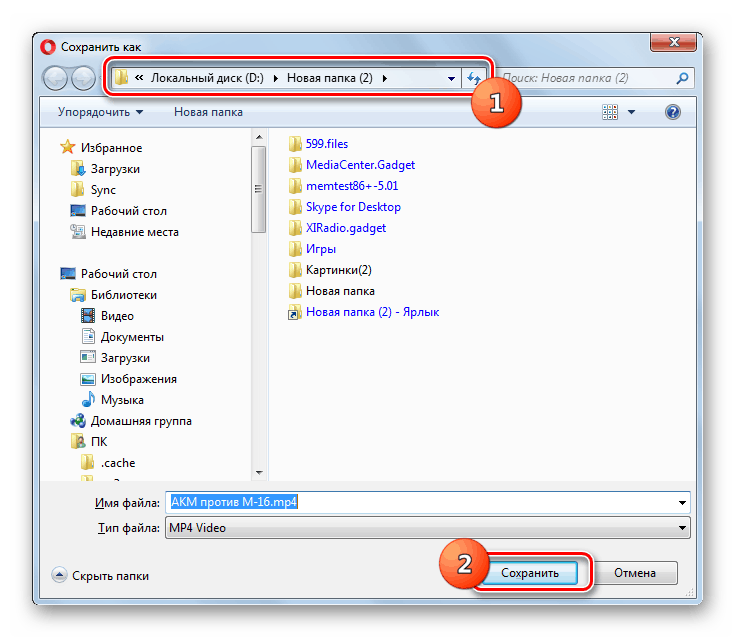This screenshot has width=736, height=638.
Task: Click the Видео library film icon
Action: coord(88,315)
